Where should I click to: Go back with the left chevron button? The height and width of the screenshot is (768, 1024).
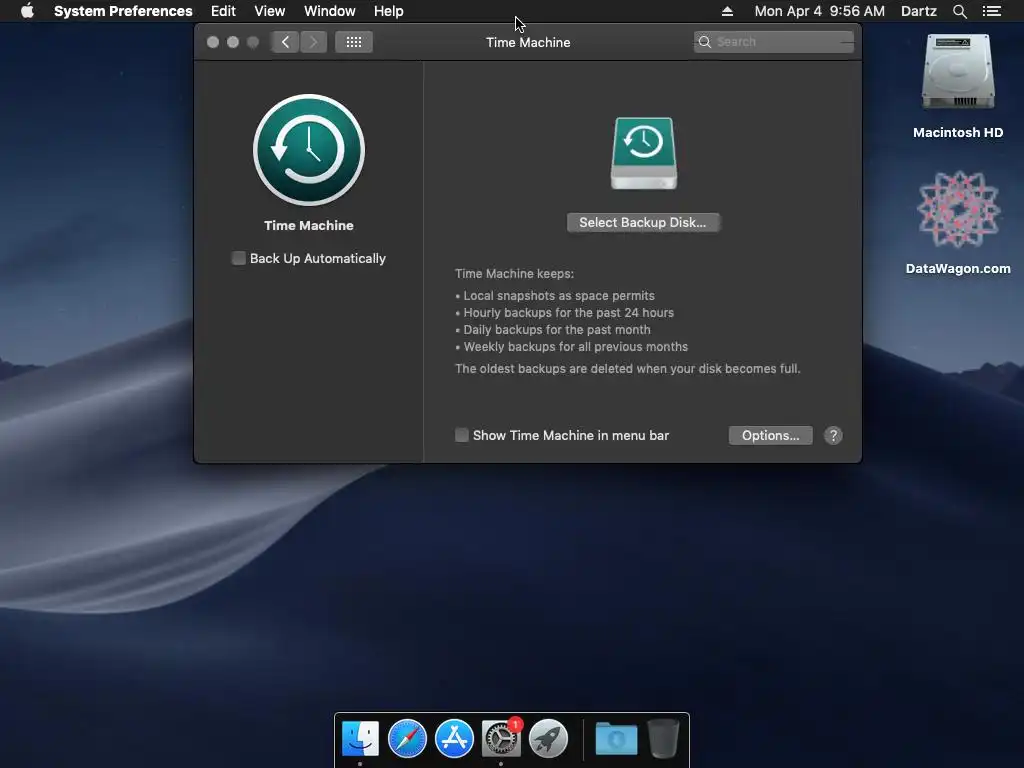[285, 42]
